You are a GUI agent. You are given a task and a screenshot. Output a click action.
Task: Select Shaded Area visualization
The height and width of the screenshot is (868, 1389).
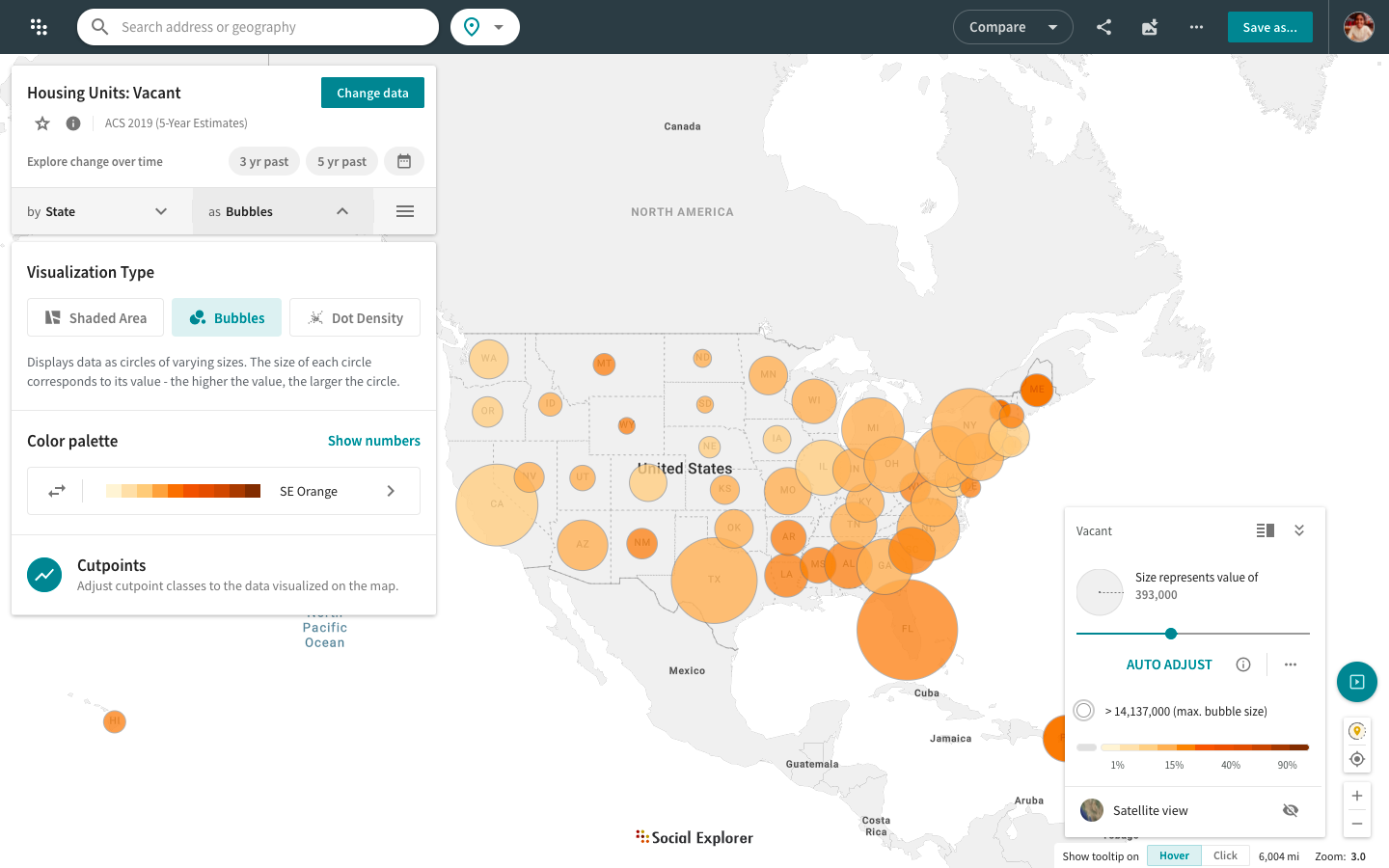click(95, 317)
